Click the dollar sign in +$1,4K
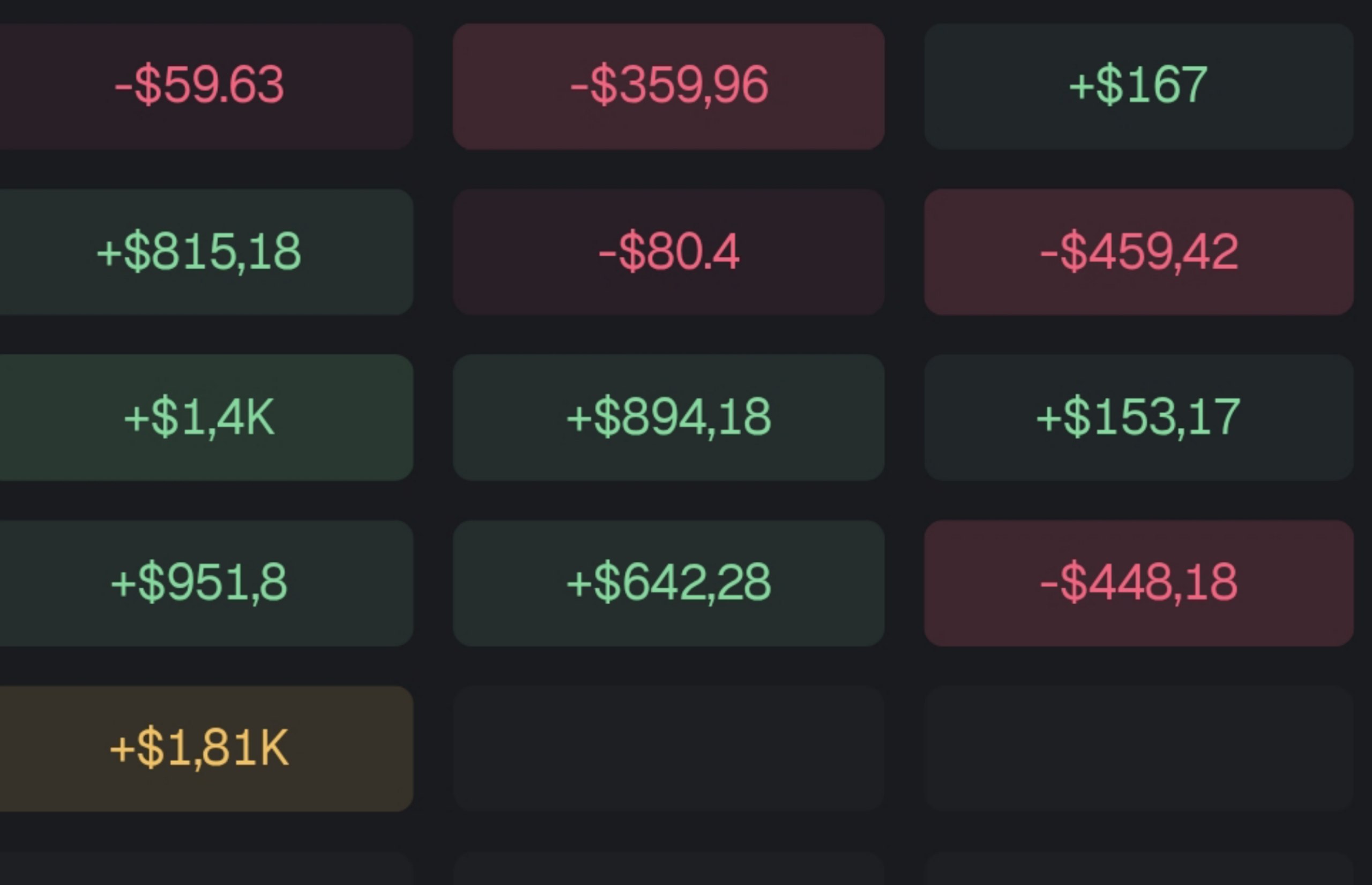 tap(165, 417)
